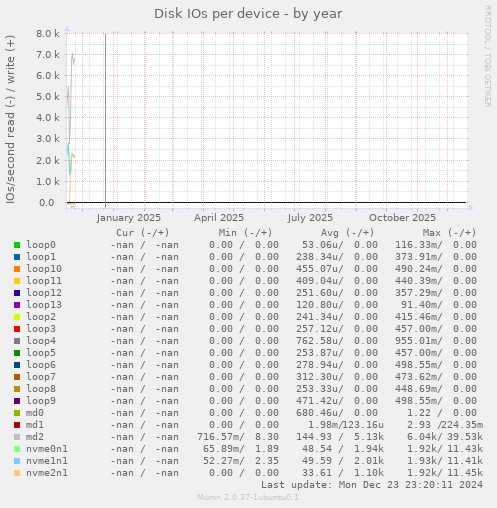The height and width of the screenshot is (508, 497).
Task: Click the md2 min value '716.57m/ 8.30'
Action: click(238, 437)
